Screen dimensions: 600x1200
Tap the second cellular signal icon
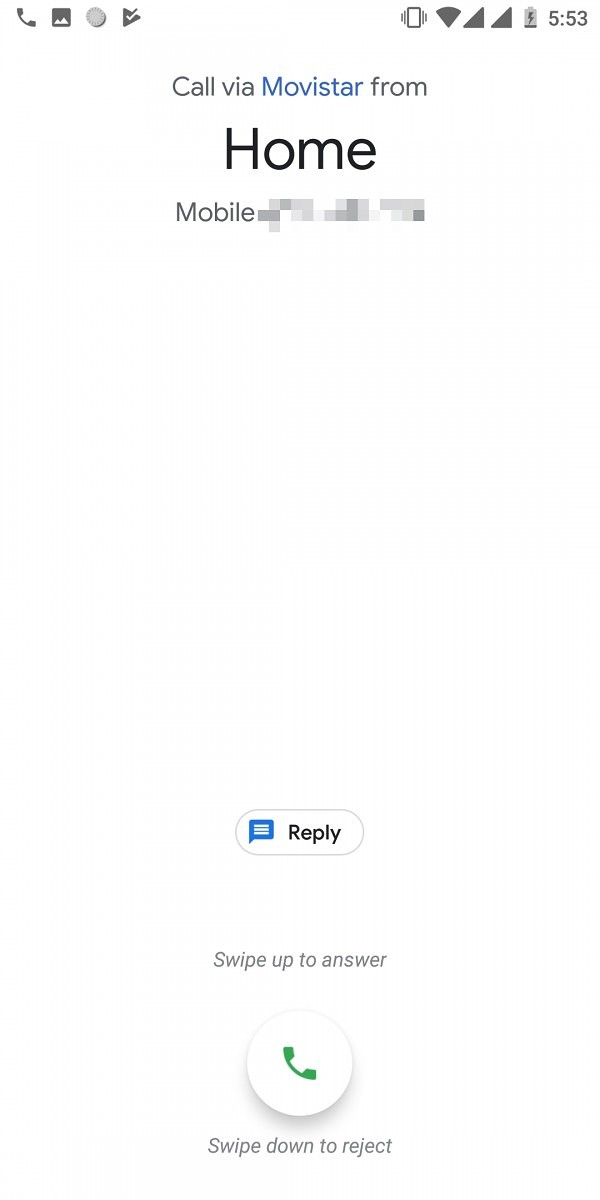coord(501,18)
